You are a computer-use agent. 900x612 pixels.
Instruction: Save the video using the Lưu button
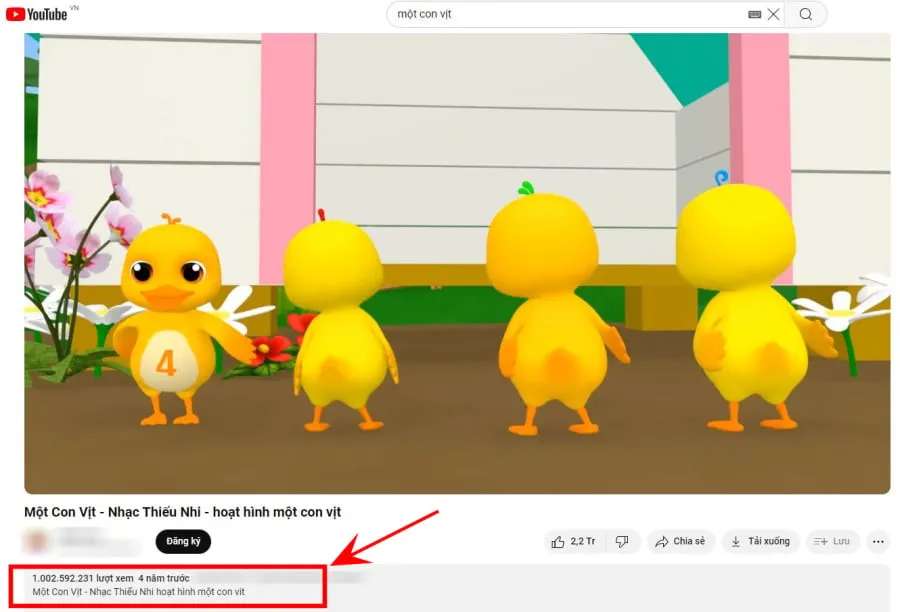(x=832, y=541)
